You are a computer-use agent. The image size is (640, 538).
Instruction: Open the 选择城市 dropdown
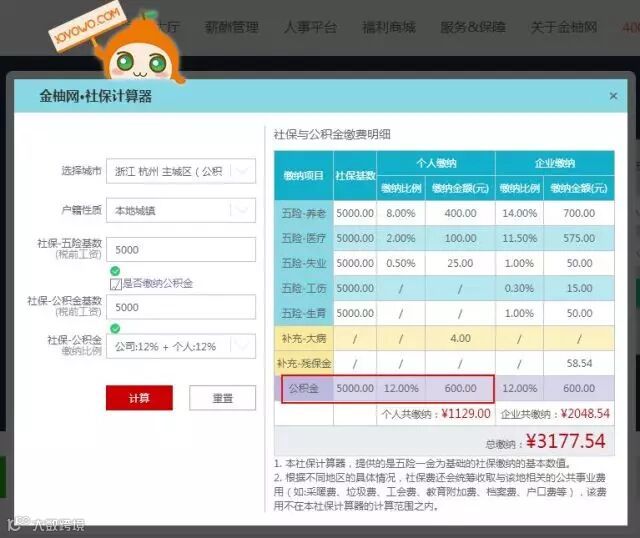(x=181, y=171)
